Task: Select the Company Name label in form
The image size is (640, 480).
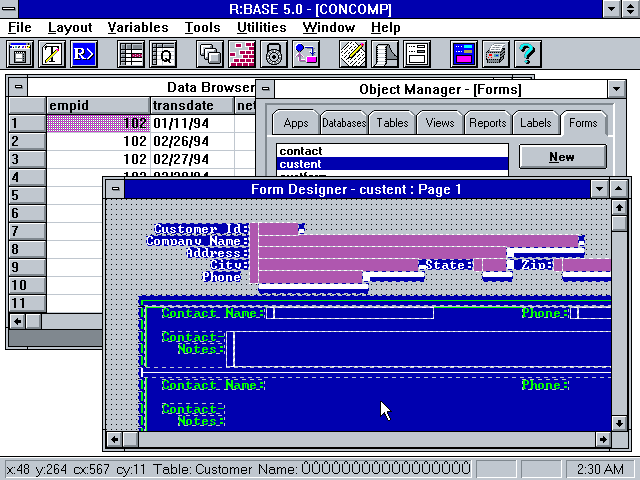Action: click(x=197, y=241)
